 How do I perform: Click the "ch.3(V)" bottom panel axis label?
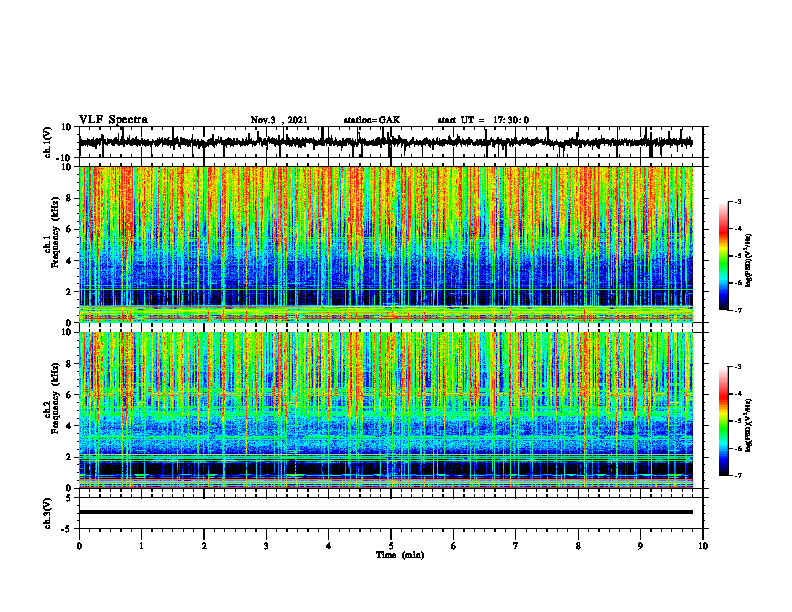tap(48, 514)
